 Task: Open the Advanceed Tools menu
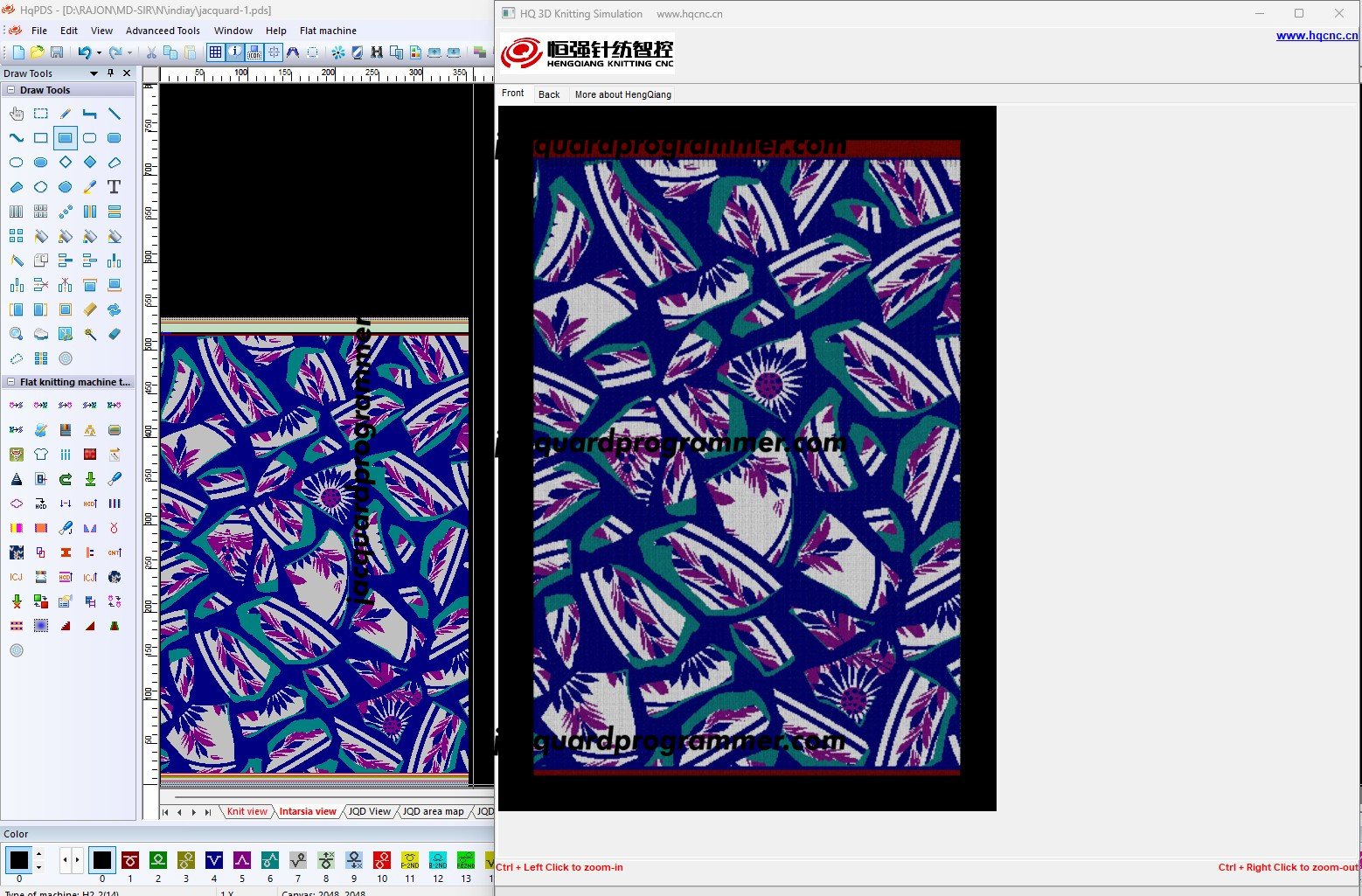tap(163, 31)
